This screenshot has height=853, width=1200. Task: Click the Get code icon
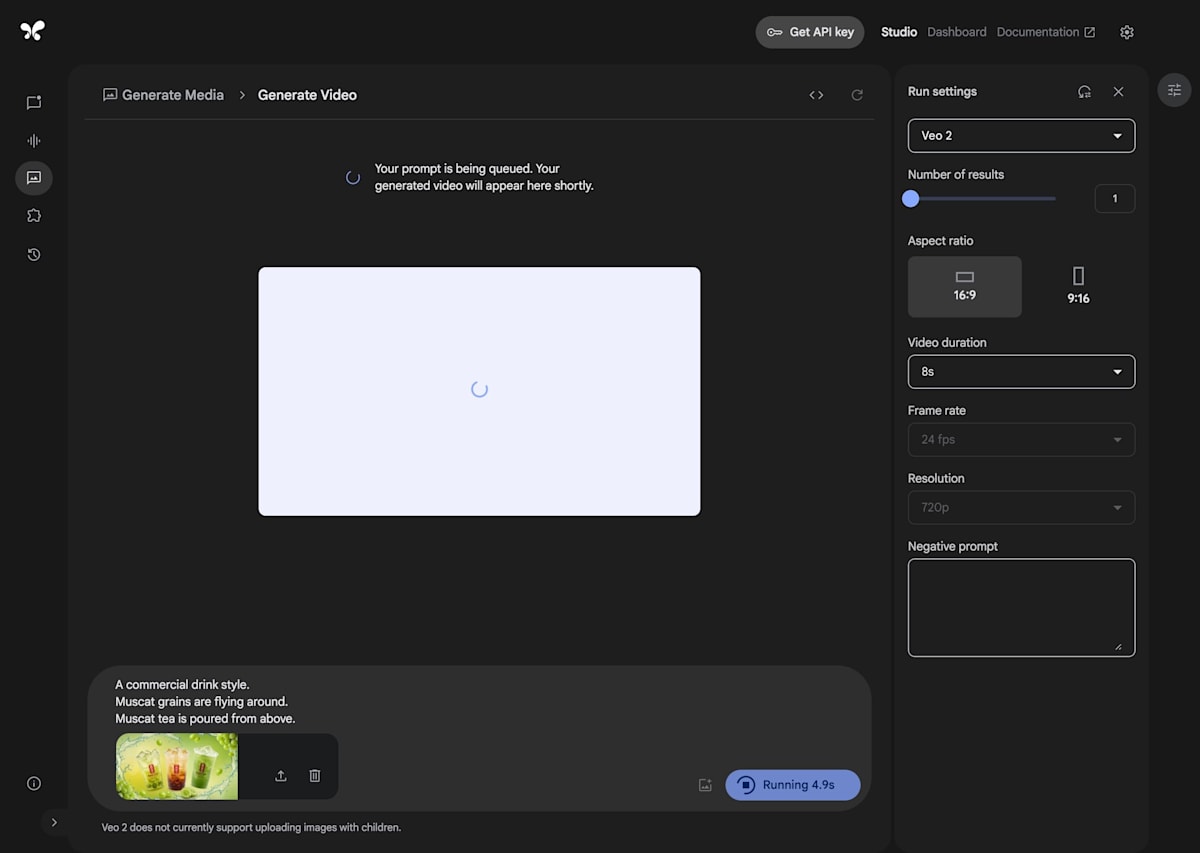pyautogui.click(x=816, y=95)
